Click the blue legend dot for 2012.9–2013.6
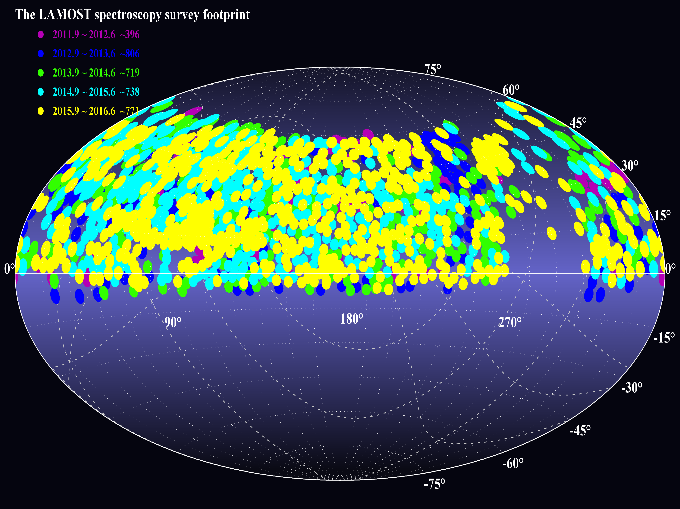The width and height of the screenshot is (680, 509). [x=40, y=54]
